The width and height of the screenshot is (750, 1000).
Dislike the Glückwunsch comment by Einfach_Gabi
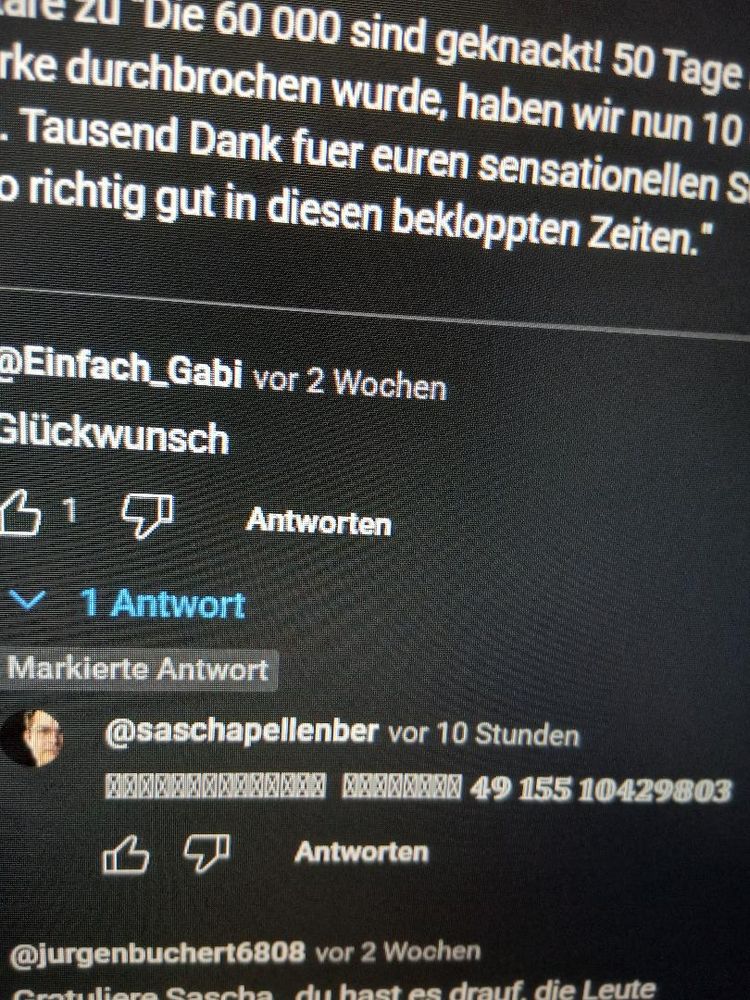148,515
